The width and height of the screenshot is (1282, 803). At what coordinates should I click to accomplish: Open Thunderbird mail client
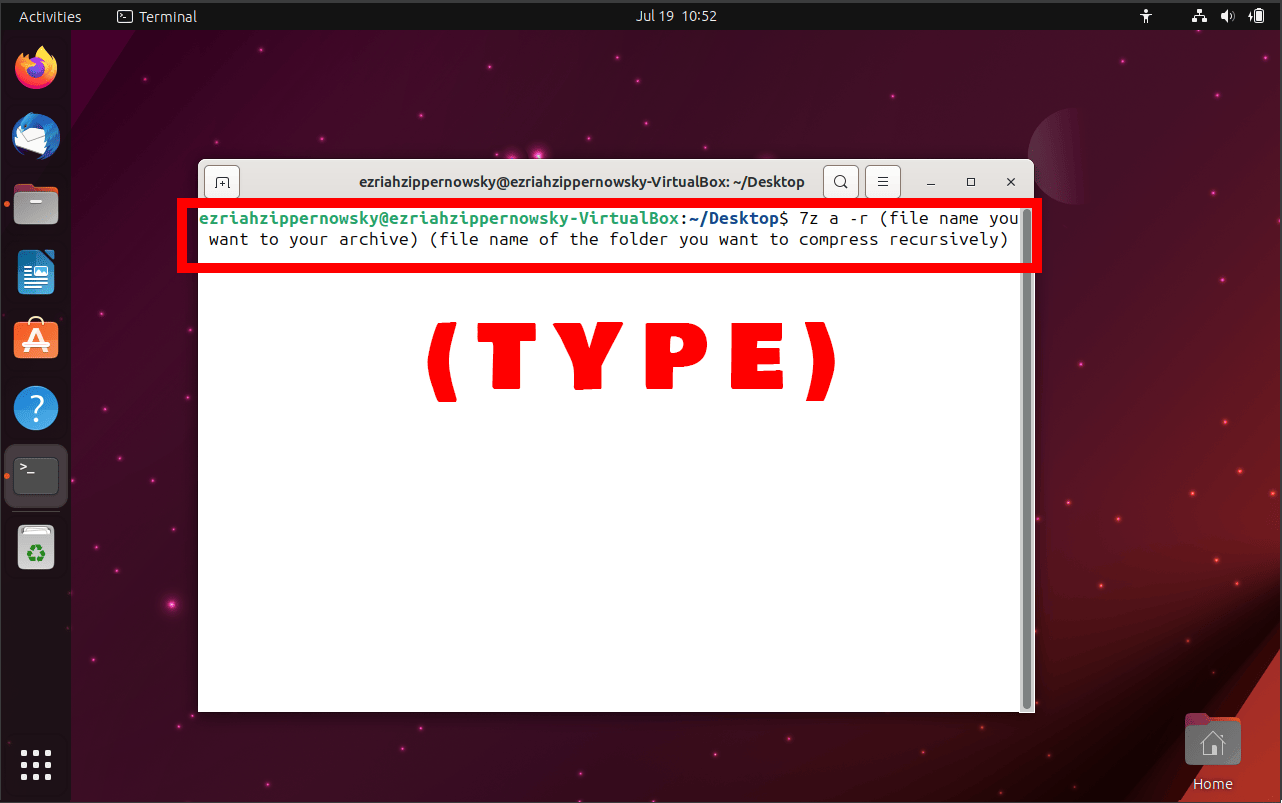[x=36, y=136]
